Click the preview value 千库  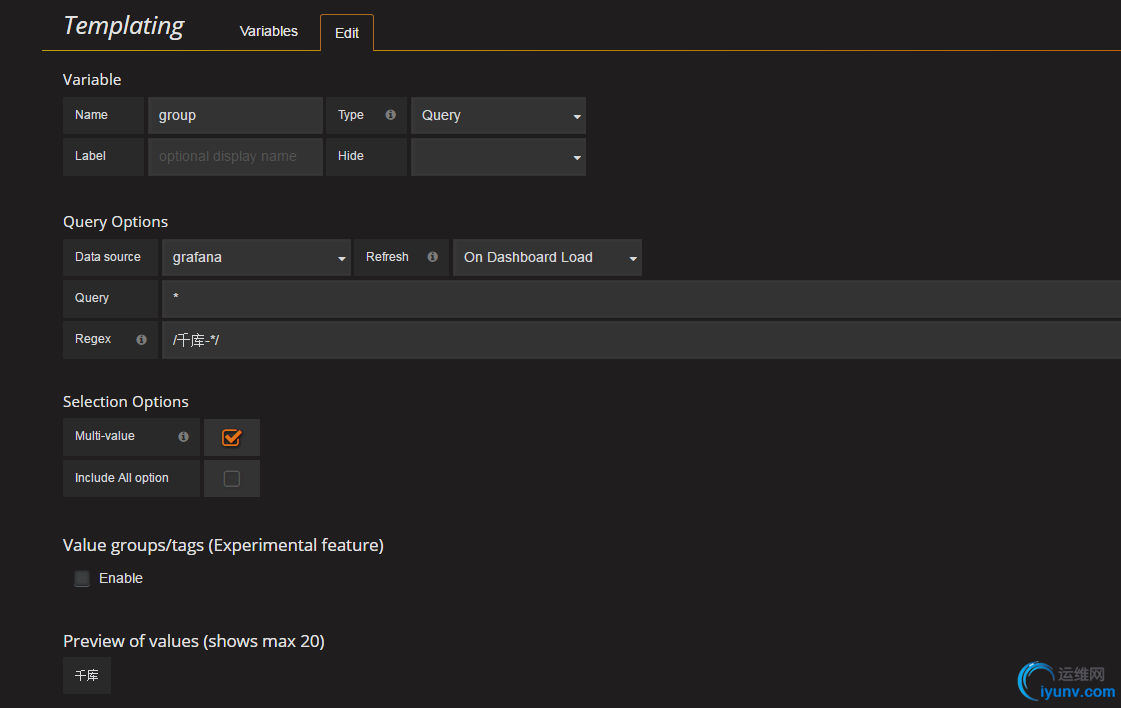coord(87,675)
